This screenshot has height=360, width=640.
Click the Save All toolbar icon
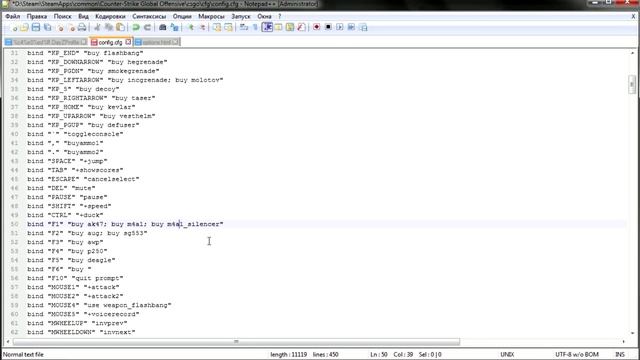(x=48, y=27)
